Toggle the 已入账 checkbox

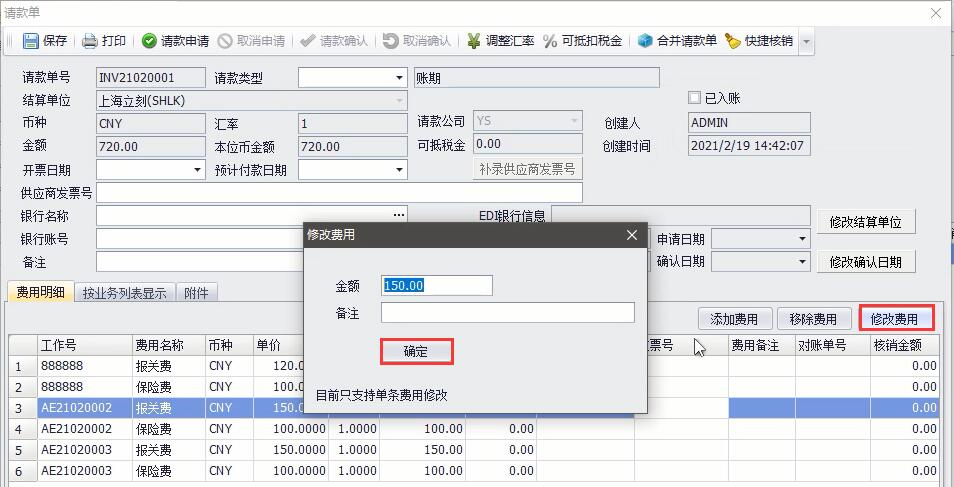click(695, 98)
